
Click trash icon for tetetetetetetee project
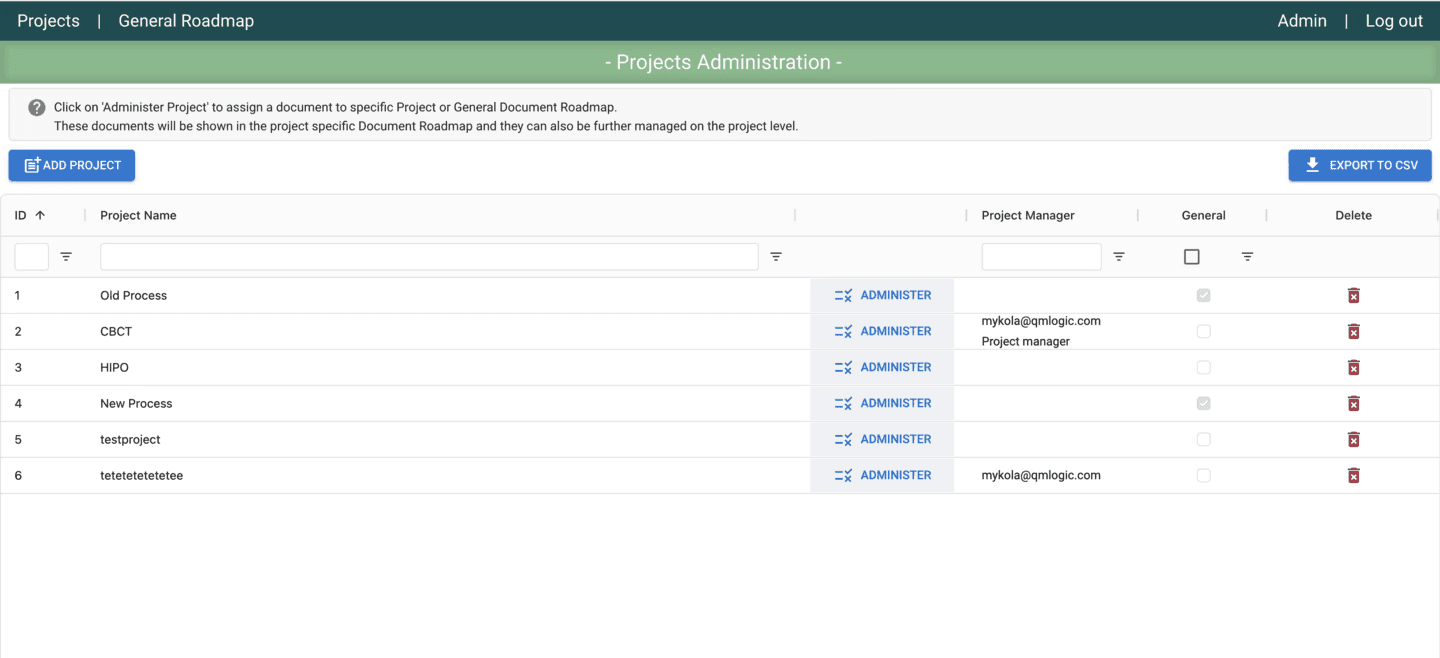pos(1353,475)
